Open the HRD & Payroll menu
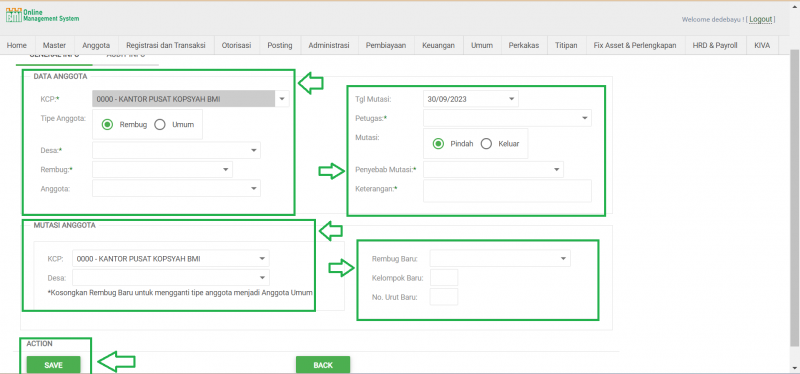Image resolution: width=800 pixels, height=374 pixels. point(715,45)
